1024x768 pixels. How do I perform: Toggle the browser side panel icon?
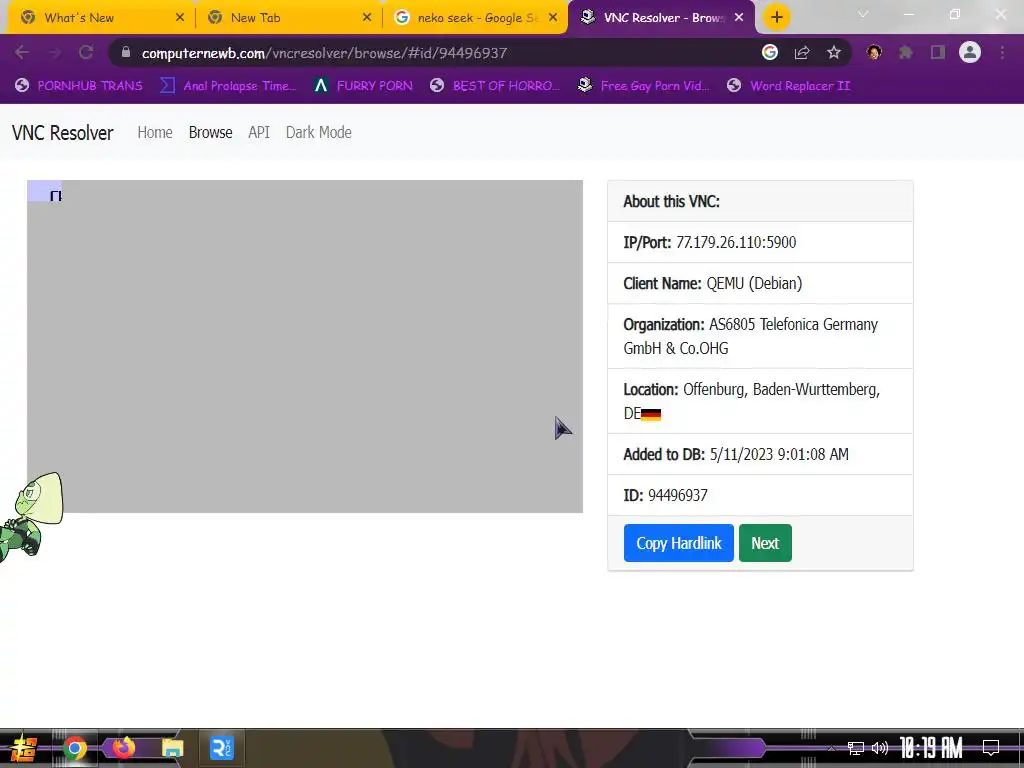(x=938, y=52)
